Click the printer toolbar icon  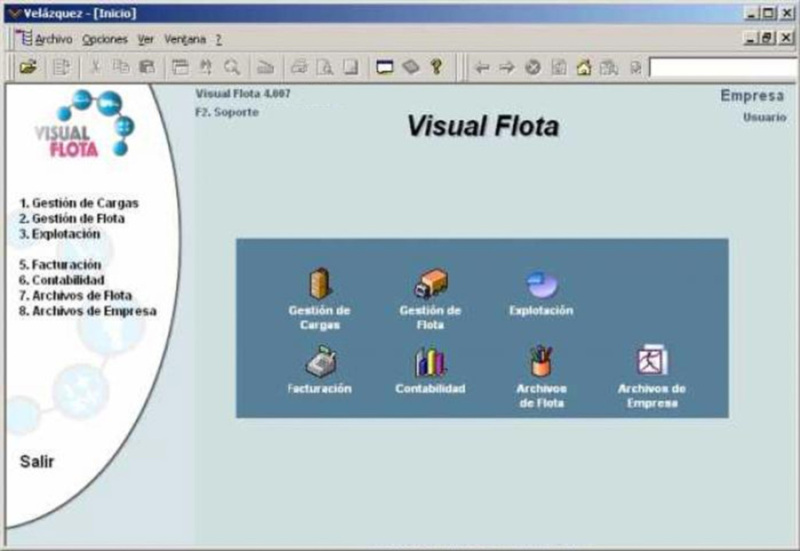click(299, 67)
